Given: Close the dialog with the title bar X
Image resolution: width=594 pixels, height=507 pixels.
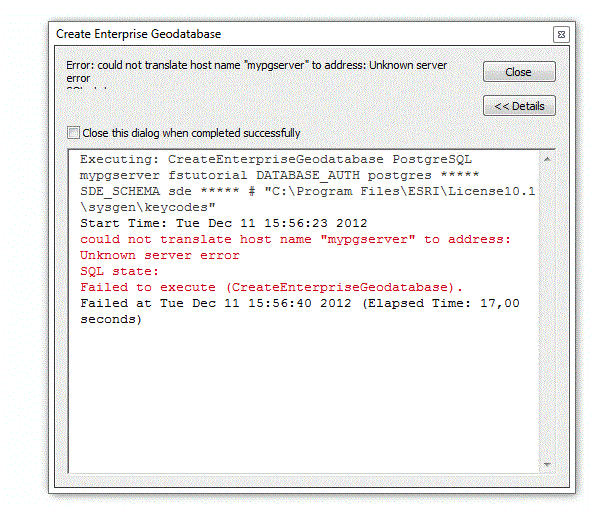Looking at the screenshot, I should [x=561, y=35].
